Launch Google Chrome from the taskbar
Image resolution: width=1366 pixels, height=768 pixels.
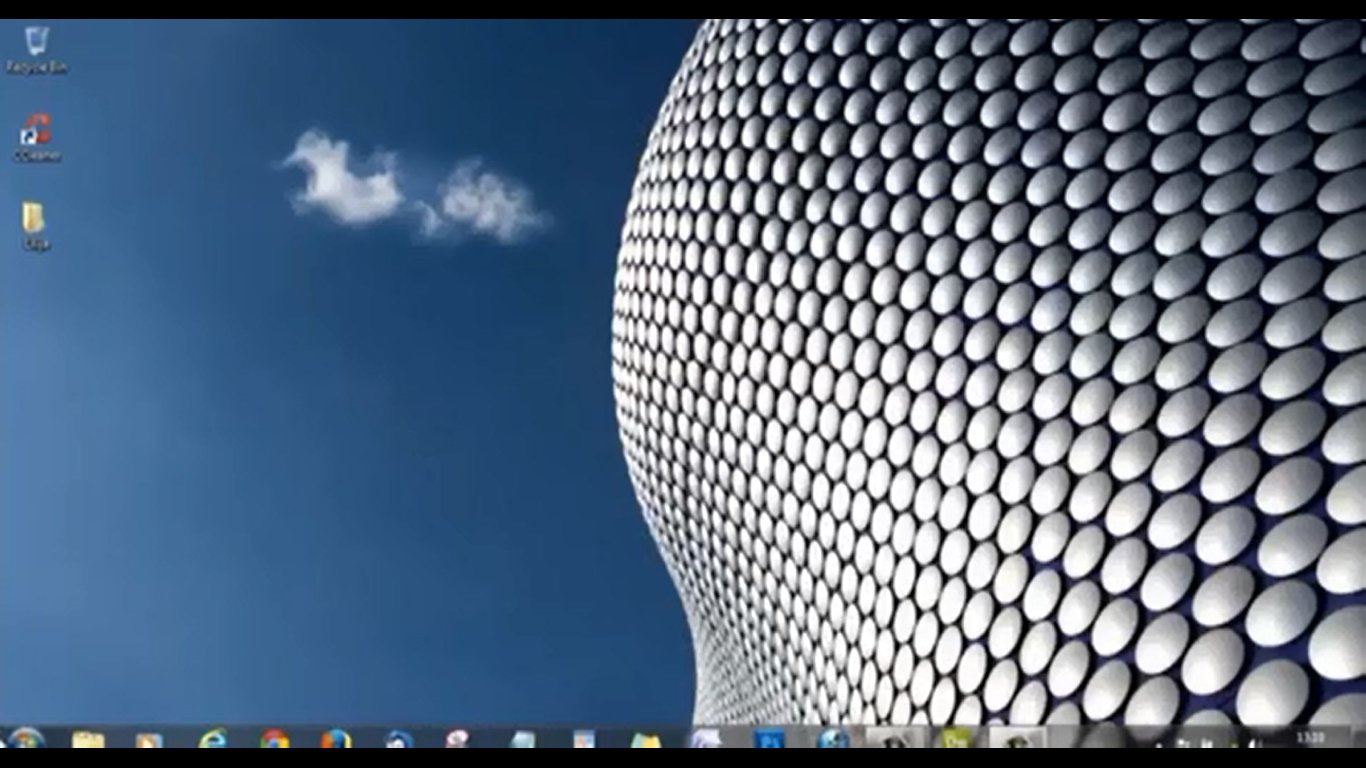pyautogui.click(x=274, y=739)
